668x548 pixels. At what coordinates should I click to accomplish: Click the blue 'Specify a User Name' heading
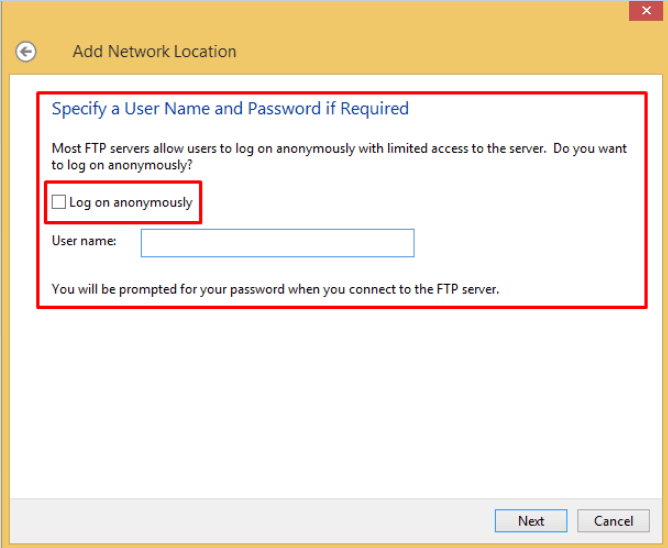pyautogui.click(x=230, y=109)
